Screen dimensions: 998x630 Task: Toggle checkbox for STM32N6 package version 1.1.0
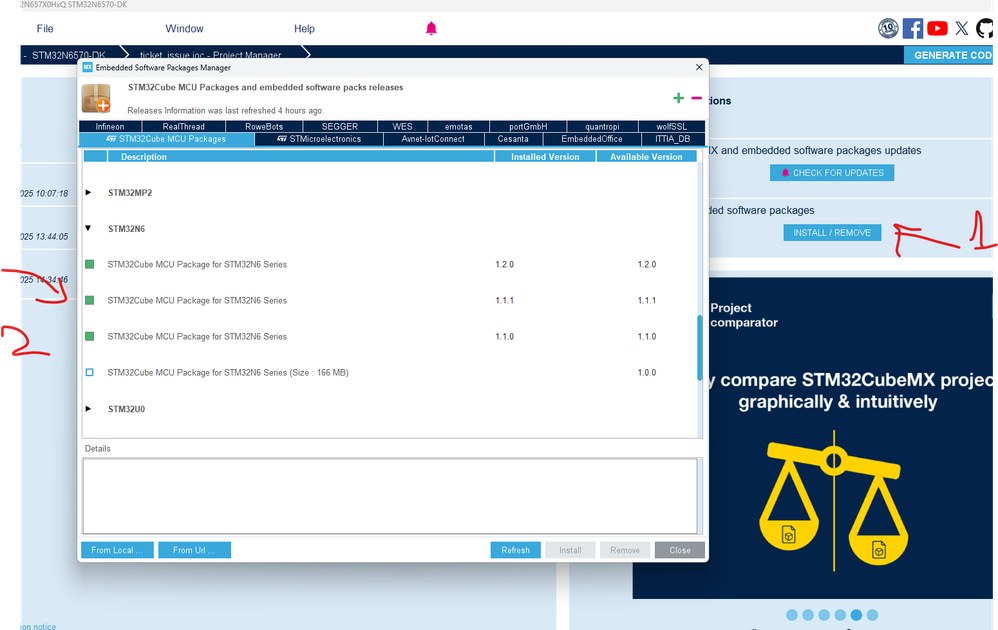[90, 336]
